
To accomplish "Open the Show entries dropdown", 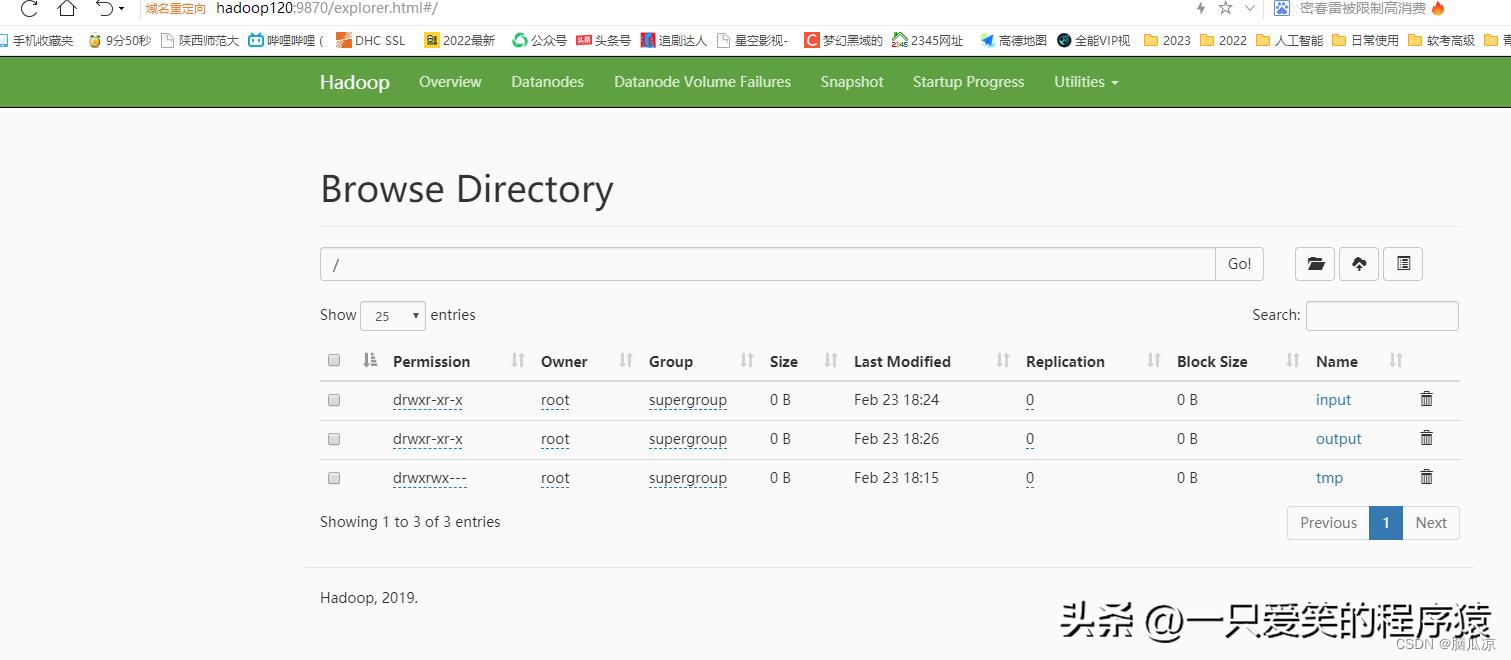I will coord(392,315).
